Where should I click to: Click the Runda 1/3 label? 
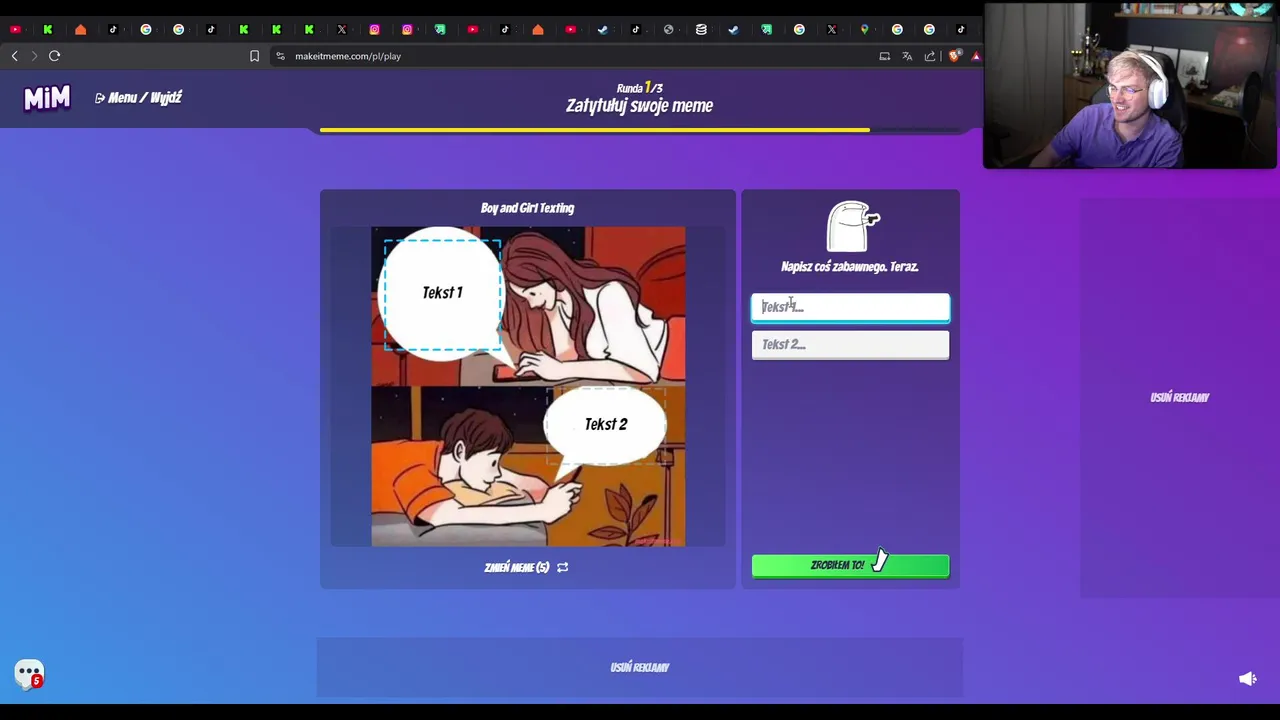(640, 88)
